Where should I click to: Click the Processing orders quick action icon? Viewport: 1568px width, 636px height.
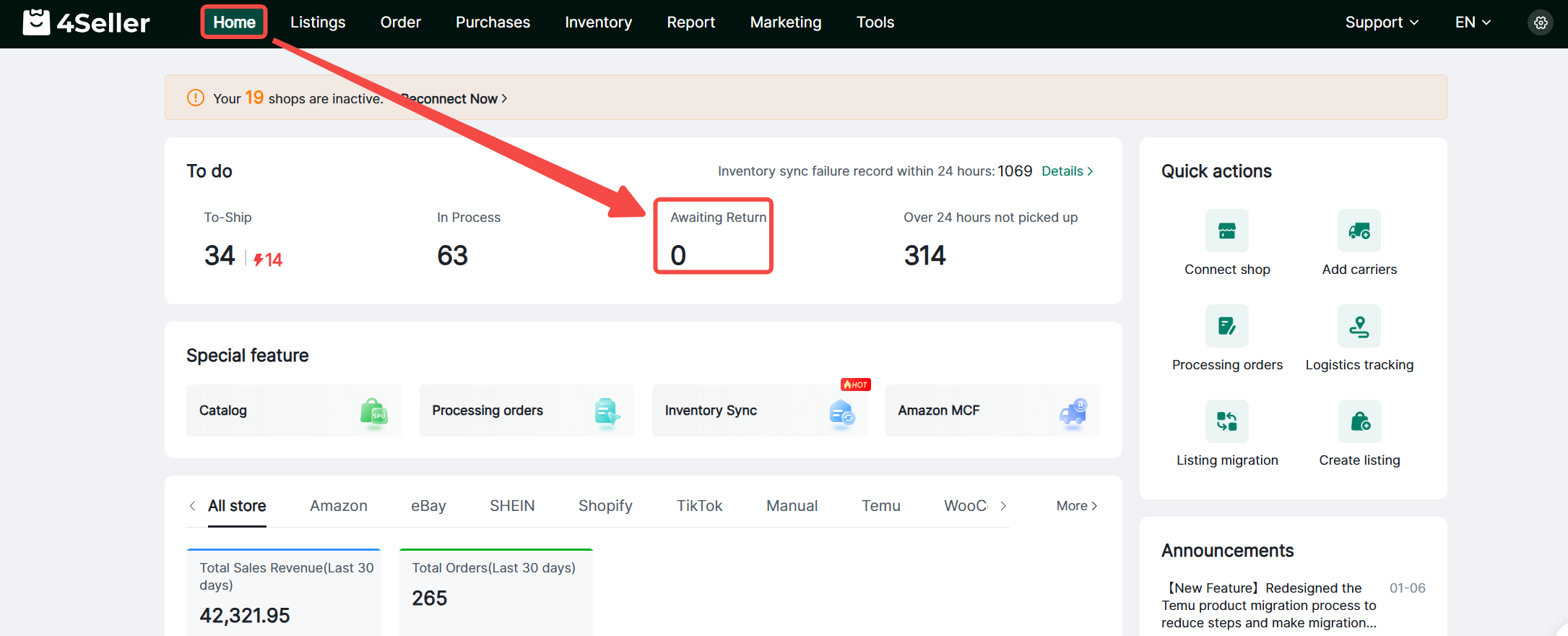(1226, 326)
